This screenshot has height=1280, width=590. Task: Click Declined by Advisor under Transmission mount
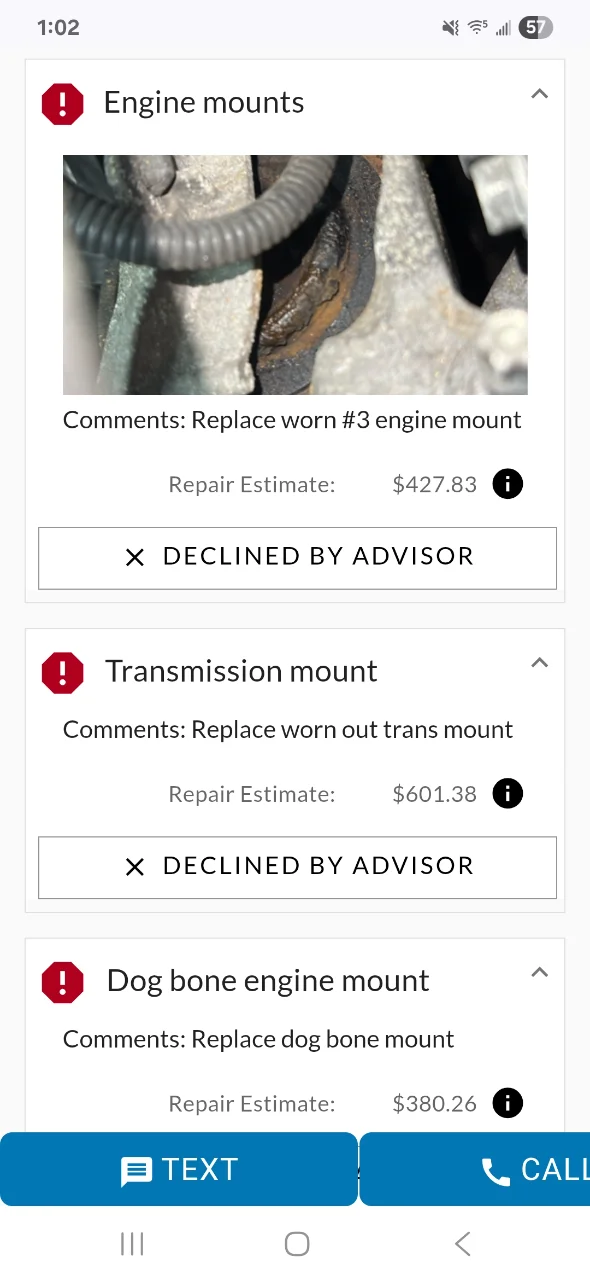tap(297, 867)
